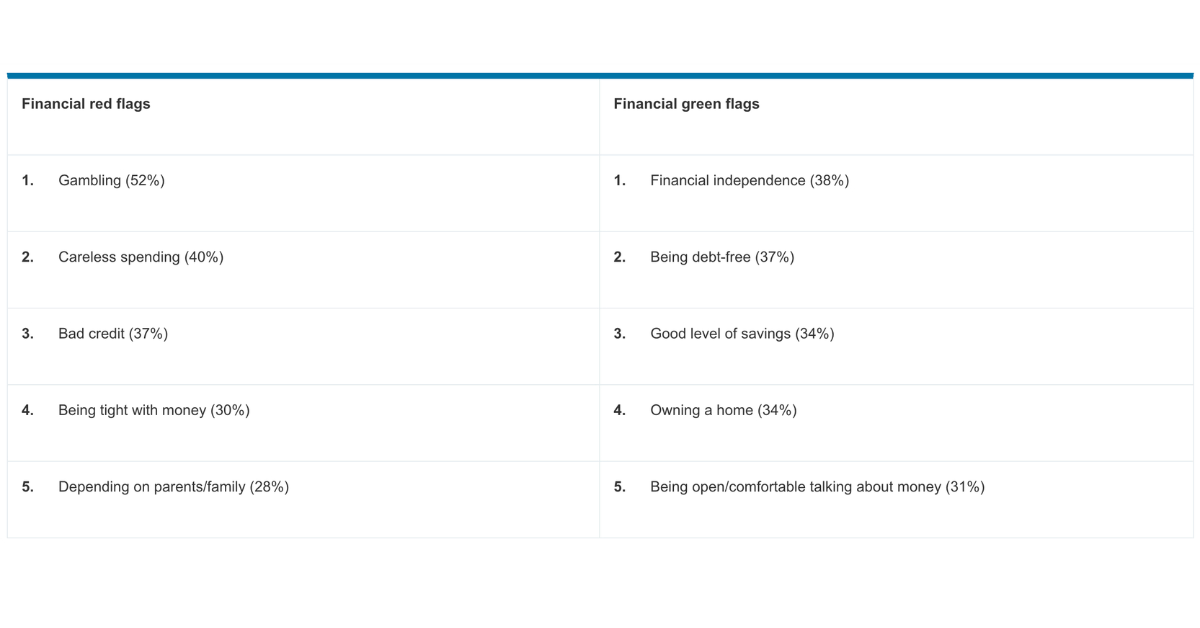This screenshot has width=1200, height=628.
Task: Select 'Being debt-free (37%)' cell
Action: tap(896, 270)
